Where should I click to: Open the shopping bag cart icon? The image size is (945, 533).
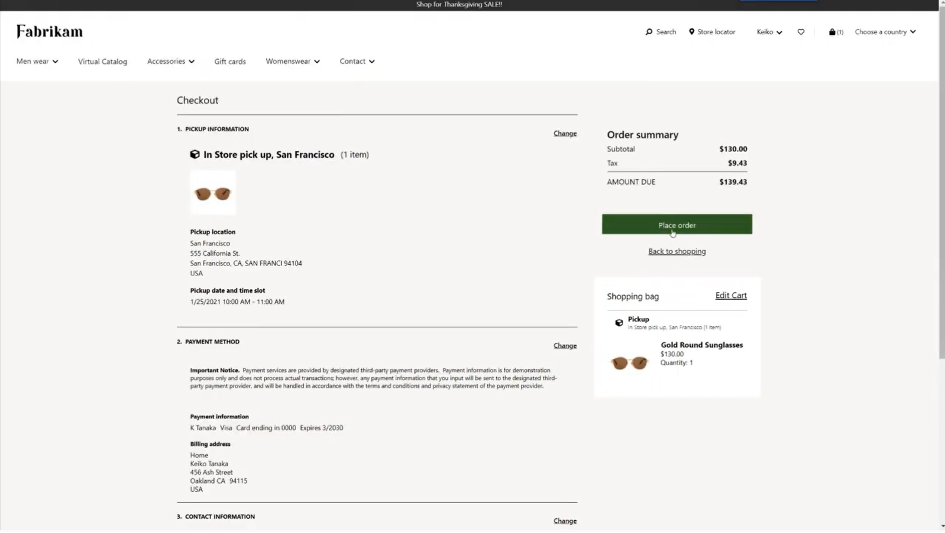pyautogui.click(x=833, y=32)
